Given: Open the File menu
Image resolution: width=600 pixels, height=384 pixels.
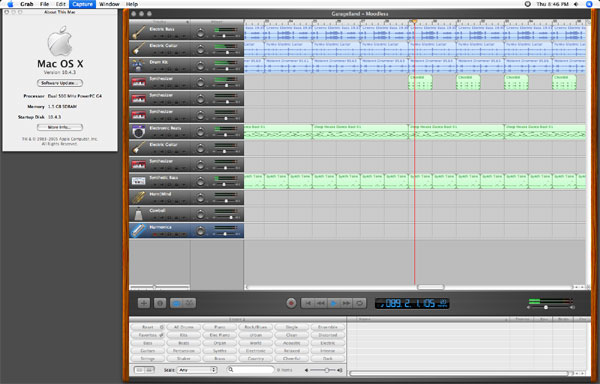Looking at the screenshot, I should click(44, 4).
